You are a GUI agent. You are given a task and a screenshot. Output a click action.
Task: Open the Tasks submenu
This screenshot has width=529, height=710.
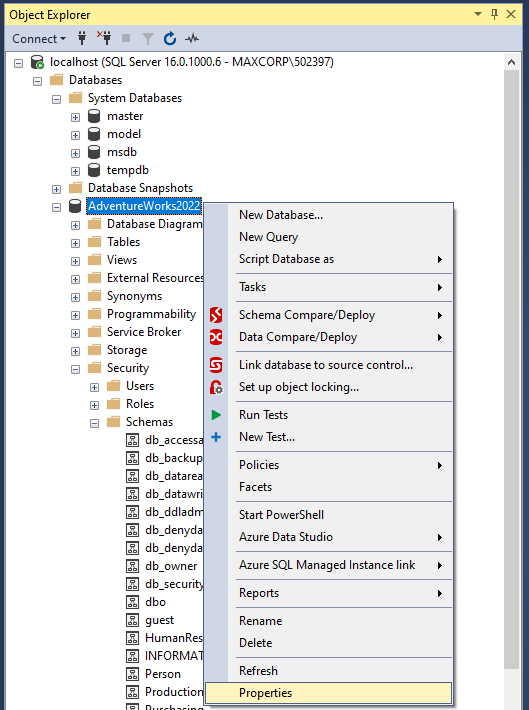tap(329, 287)
